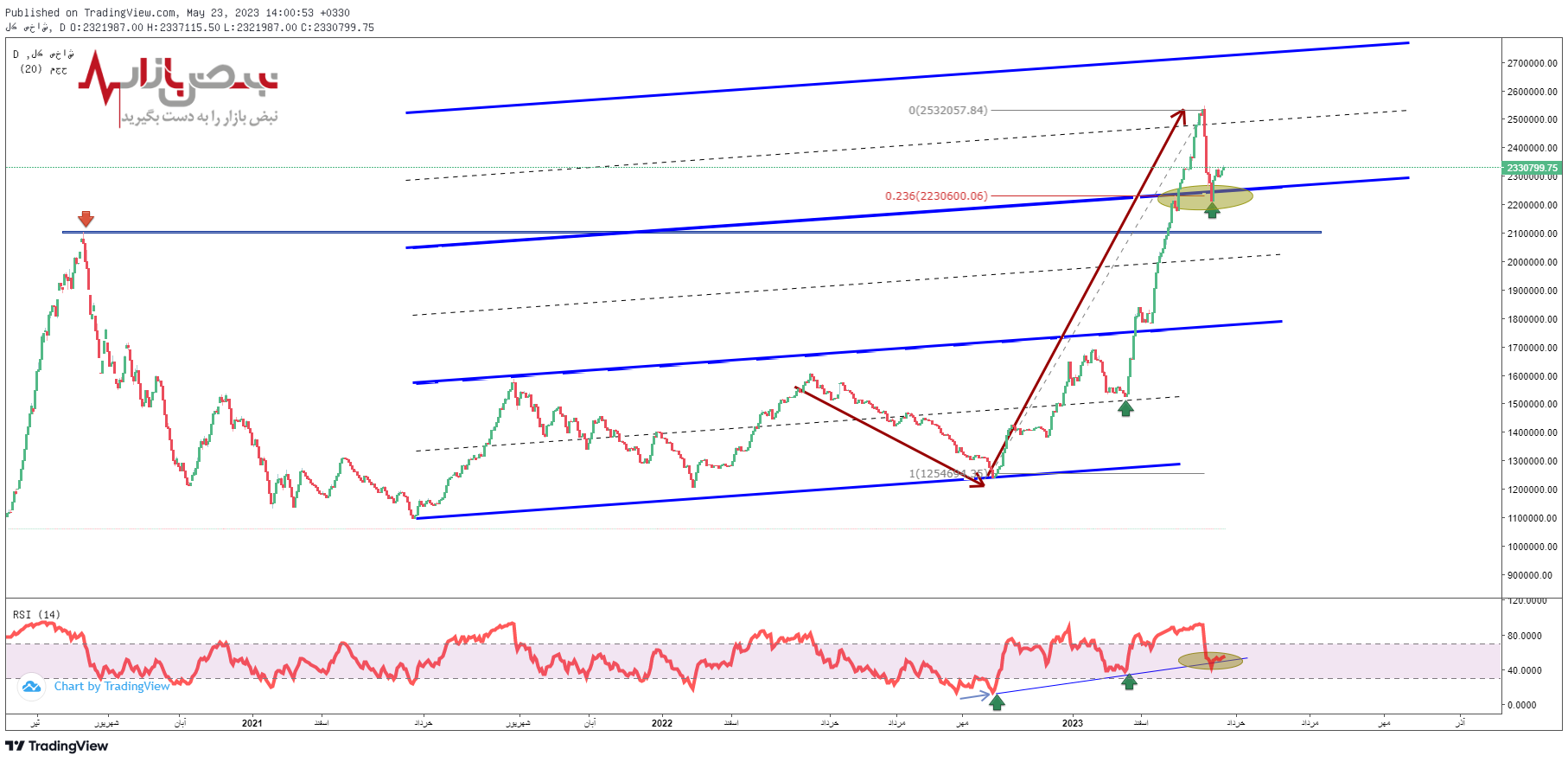Follow the Chart by TradingView link
Viewport: 1568px width, 762px height.
[x=112, y=687]
